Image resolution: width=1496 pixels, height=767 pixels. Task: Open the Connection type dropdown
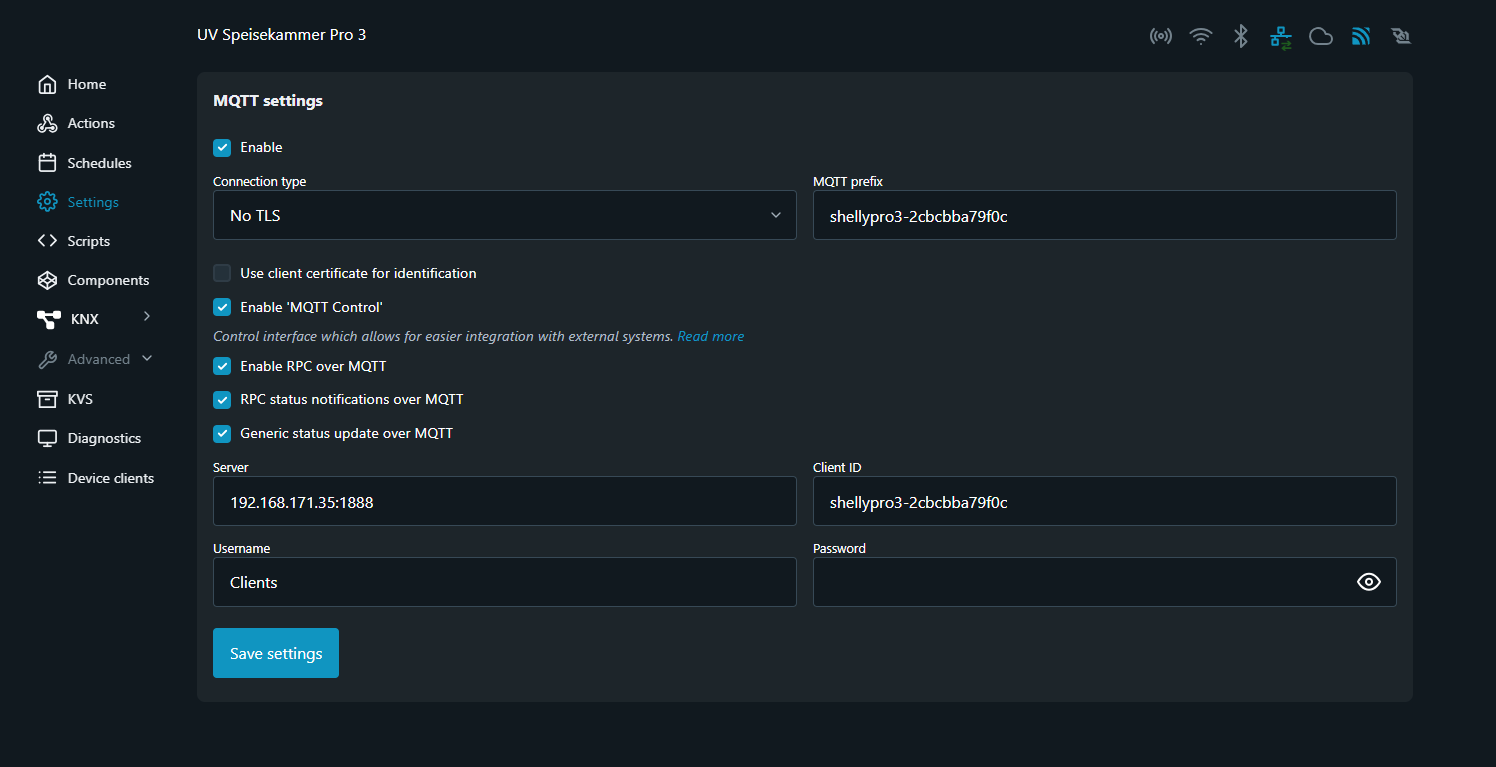point(504,215)
